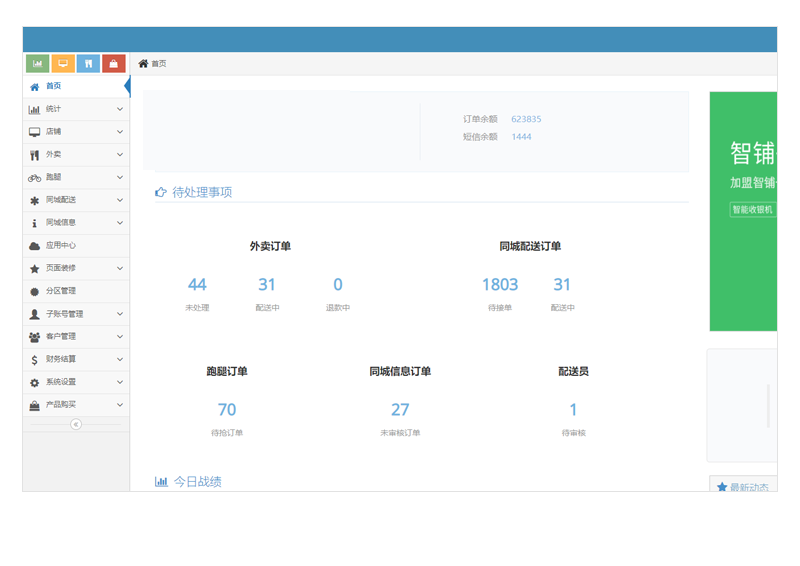The image size is (800, 566).
Task: Click the dollar icon beside 财务结算
Action: tap(34, 360)
